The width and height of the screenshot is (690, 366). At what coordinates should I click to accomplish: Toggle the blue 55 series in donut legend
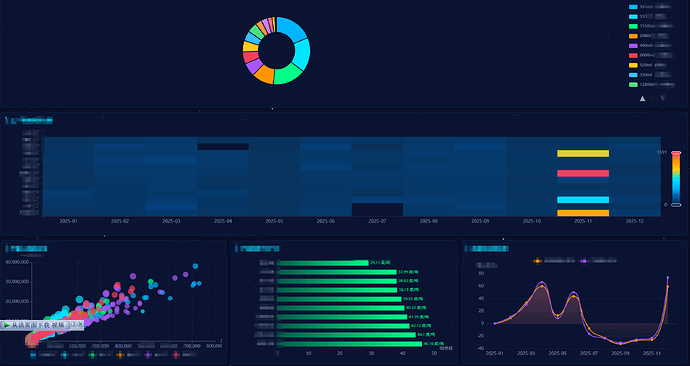tap(651, 7)
